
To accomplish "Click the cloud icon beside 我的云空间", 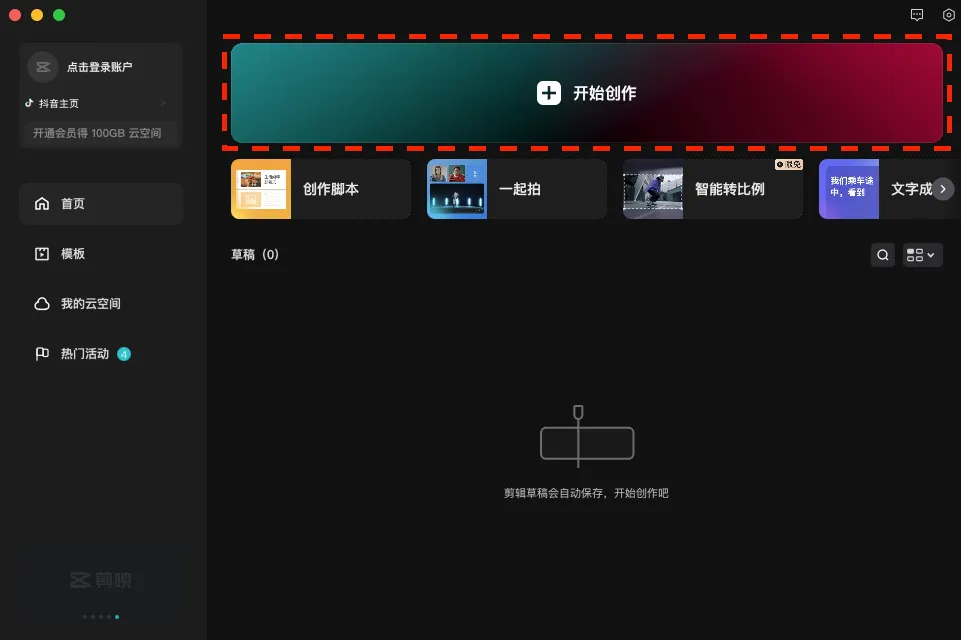I will point(42,303).
